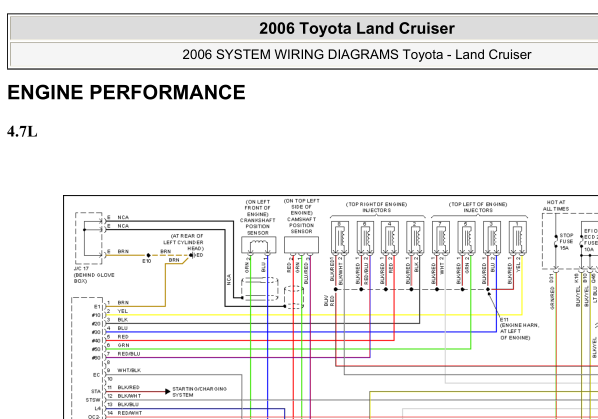This screenshot has height=419, width=598.
Task: Click the '#50' terminal label
Action: [96, 350]
